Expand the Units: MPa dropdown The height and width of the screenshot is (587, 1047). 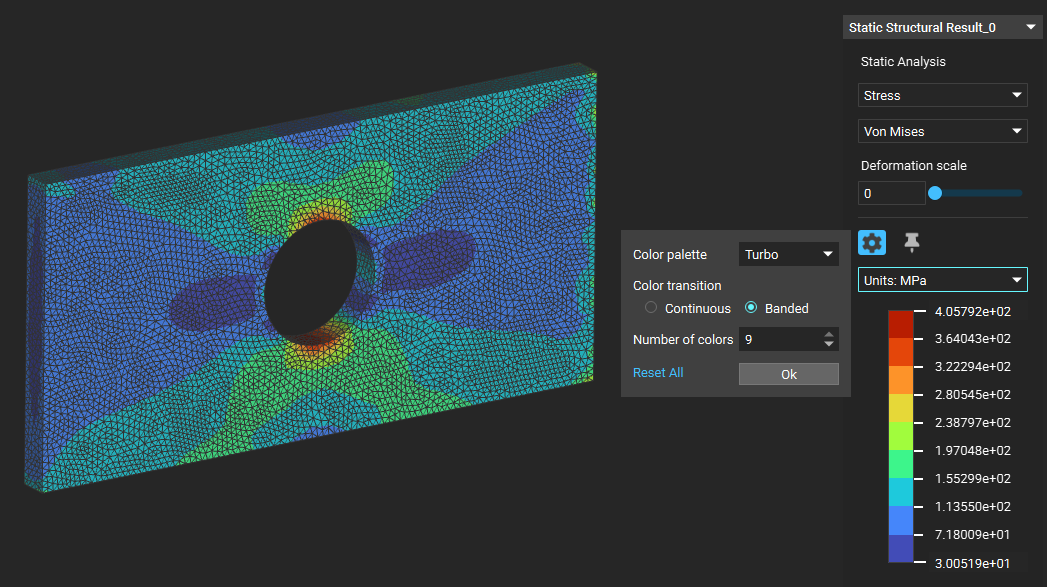(942, 280)
